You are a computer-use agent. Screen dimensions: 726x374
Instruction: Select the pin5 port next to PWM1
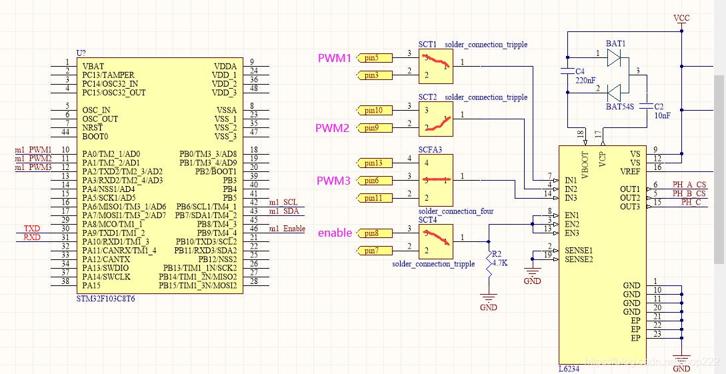375,57
